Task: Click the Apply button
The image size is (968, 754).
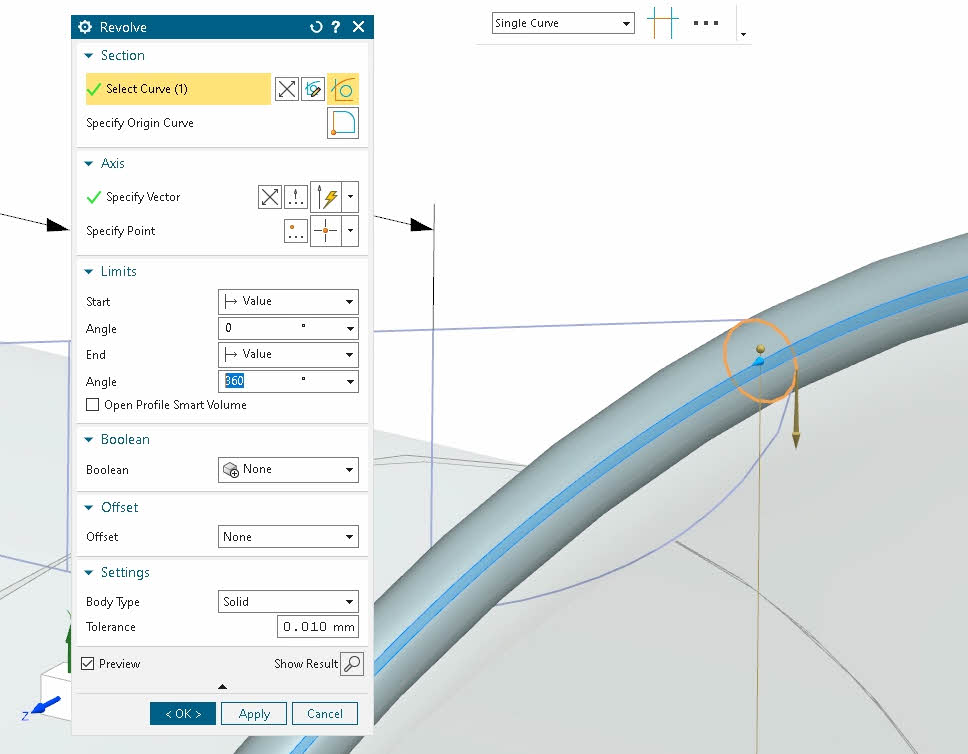Action: coord(254,714)
